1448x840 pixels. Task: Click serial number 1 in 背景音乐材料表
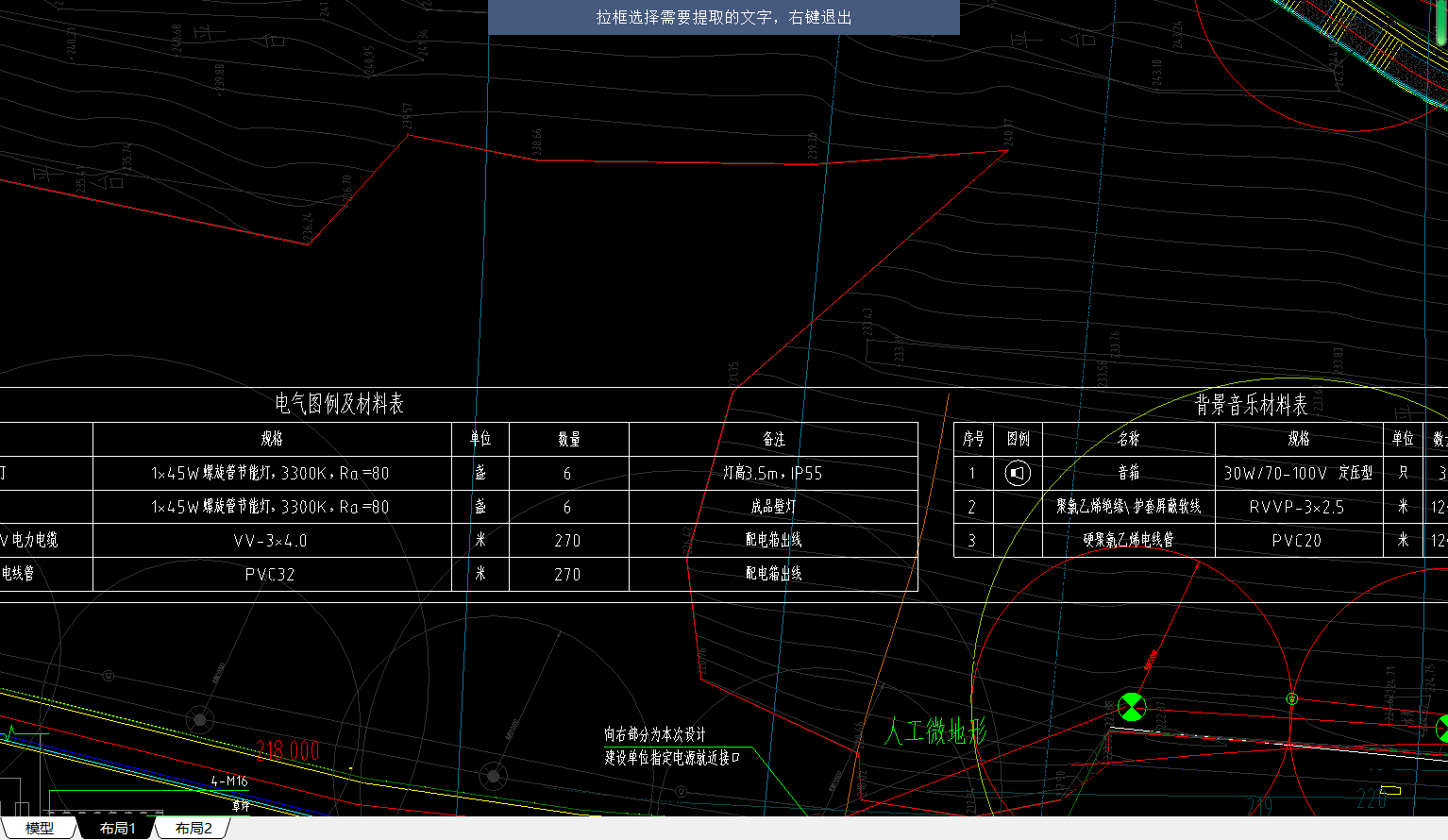point(972,474)
